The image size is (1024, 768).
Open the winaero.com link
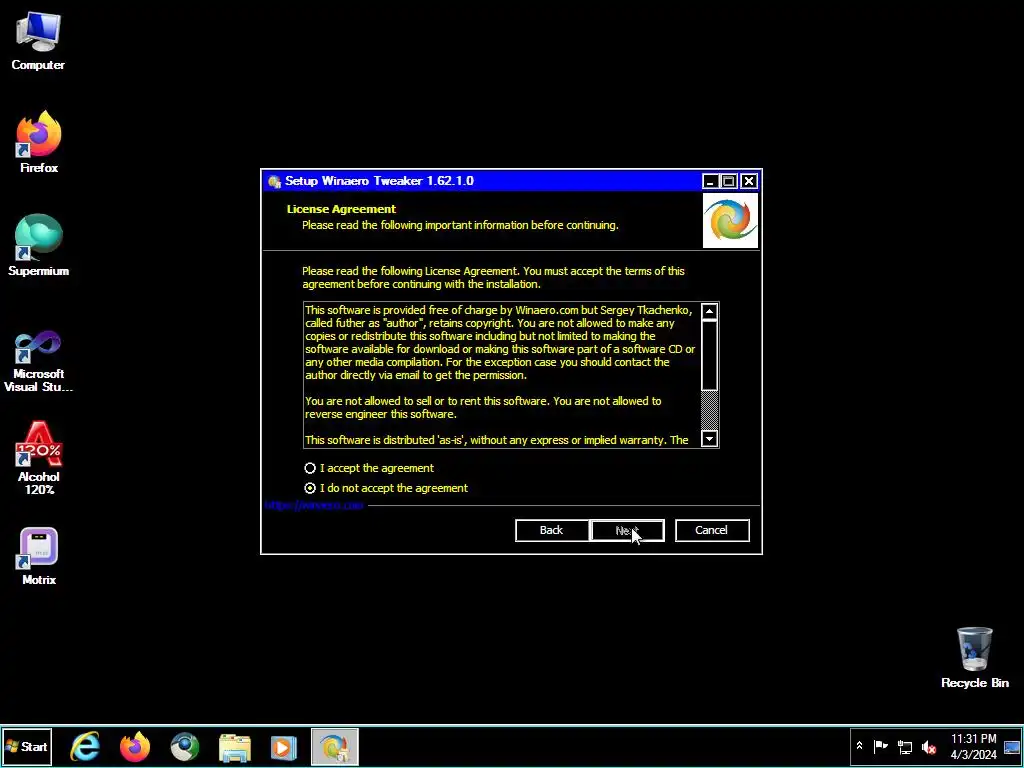[x=314, y=505]
